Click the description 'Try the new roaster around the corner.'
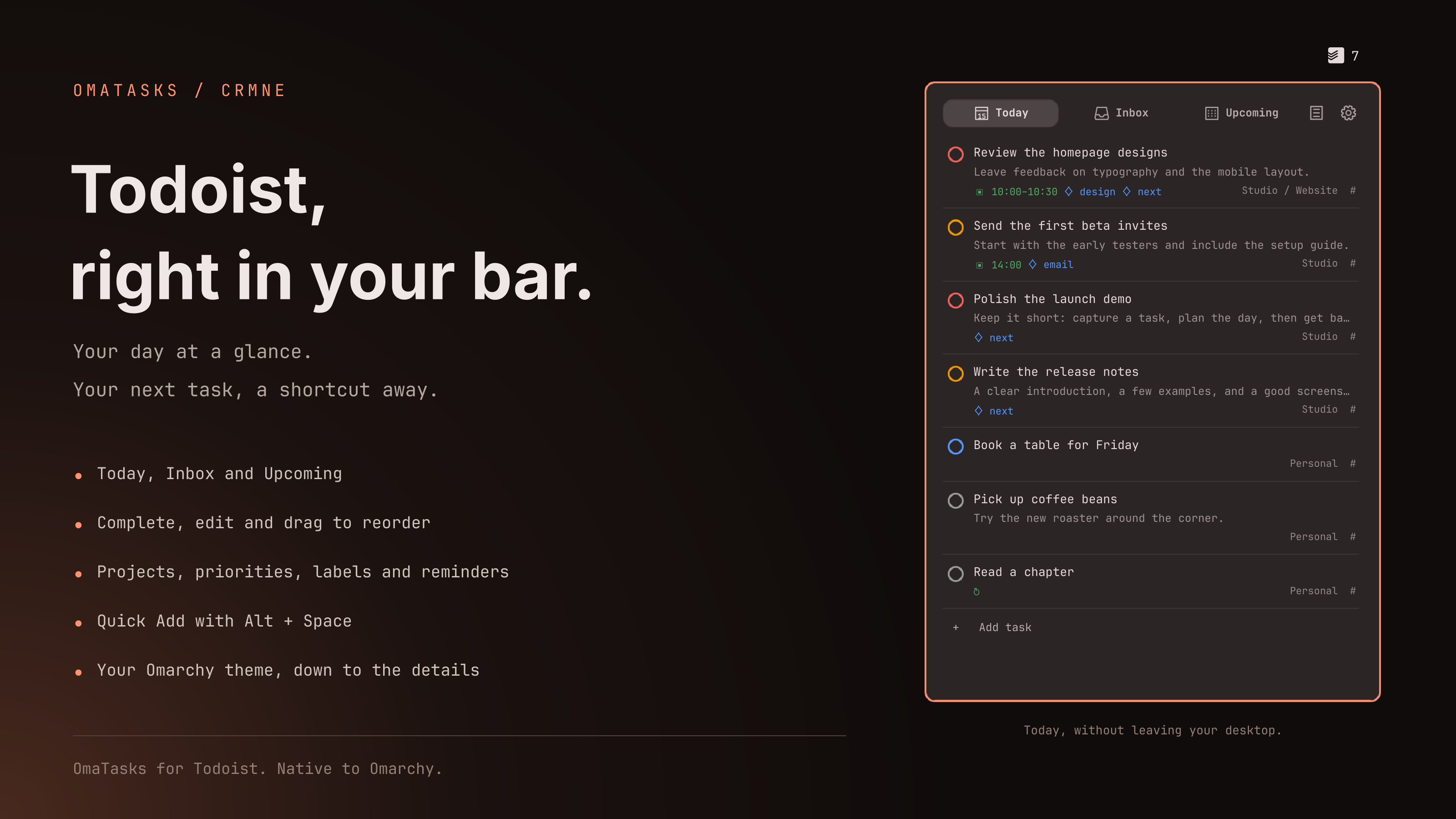Viewport: 1456px width, 819px height. point(1098,518)
